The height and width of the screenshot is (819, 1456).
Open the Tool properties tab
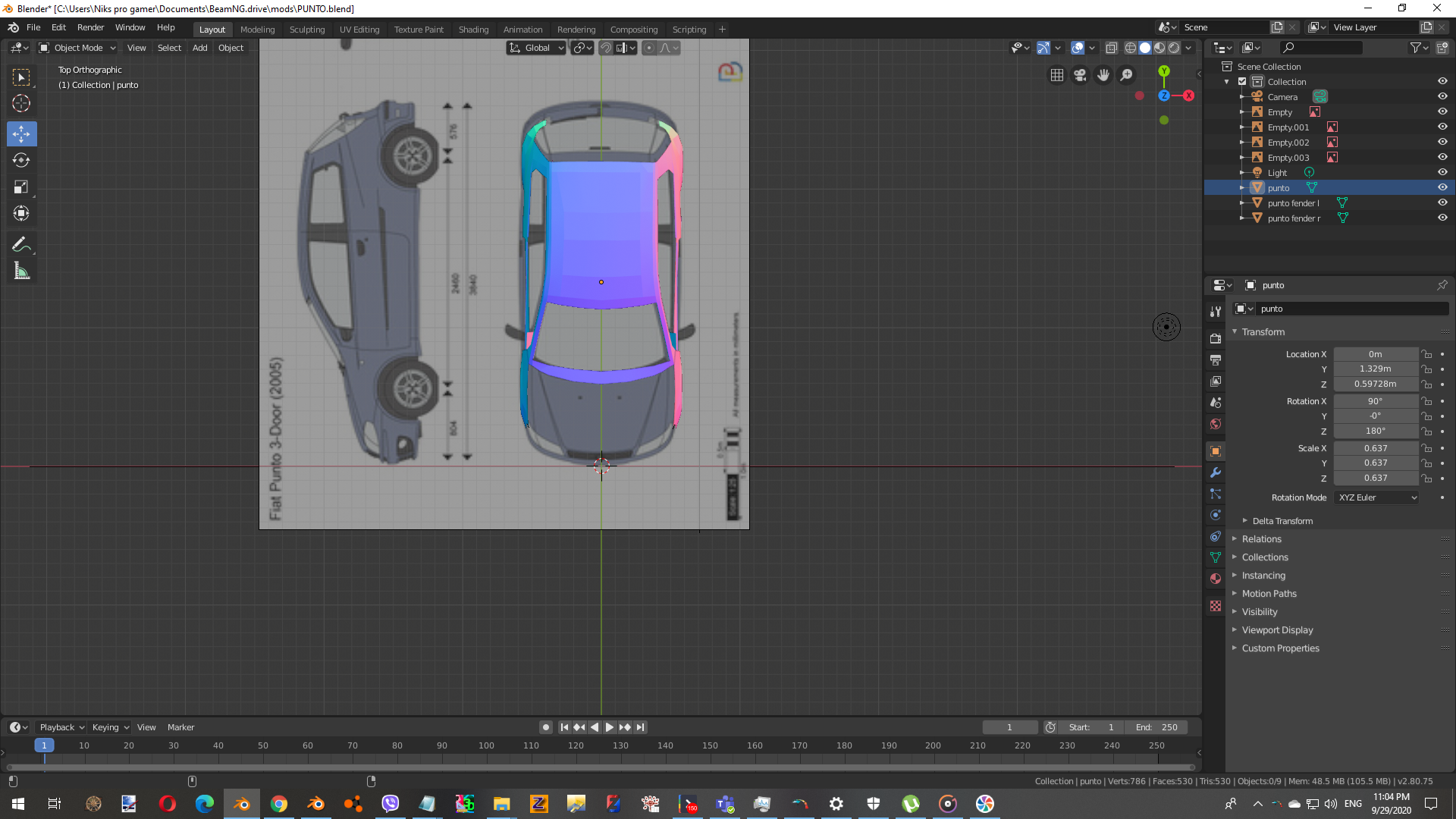tap(1216, 312)
